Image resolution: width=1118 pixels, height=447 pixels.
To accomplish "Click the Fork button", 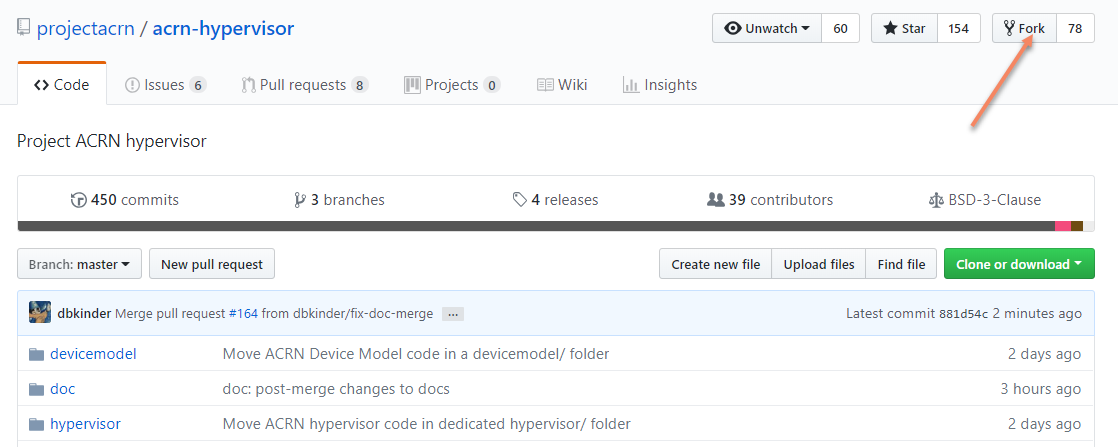I will pyautogui.click(x=1024, y=28).
